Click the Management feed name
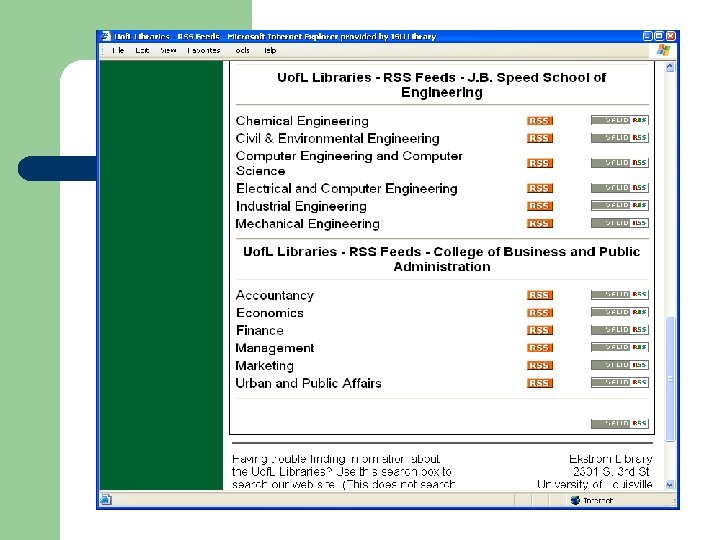This screenshot has height=540, width=720. point(275,348)
